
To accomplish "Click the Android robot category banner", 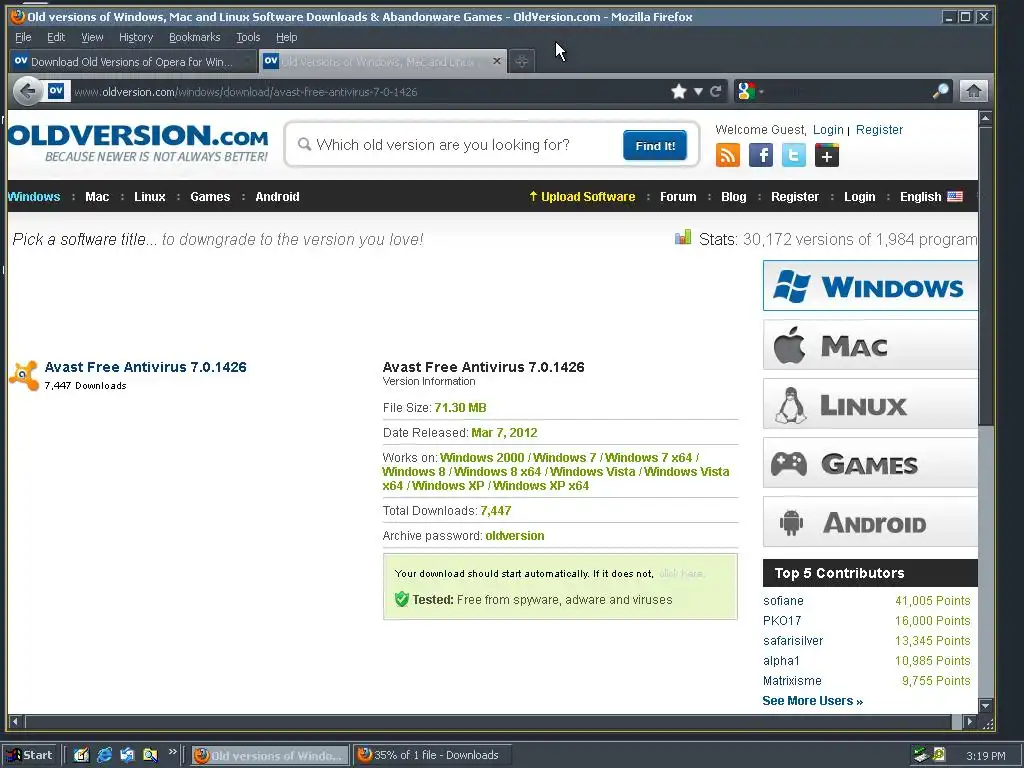I will (870, 522).
